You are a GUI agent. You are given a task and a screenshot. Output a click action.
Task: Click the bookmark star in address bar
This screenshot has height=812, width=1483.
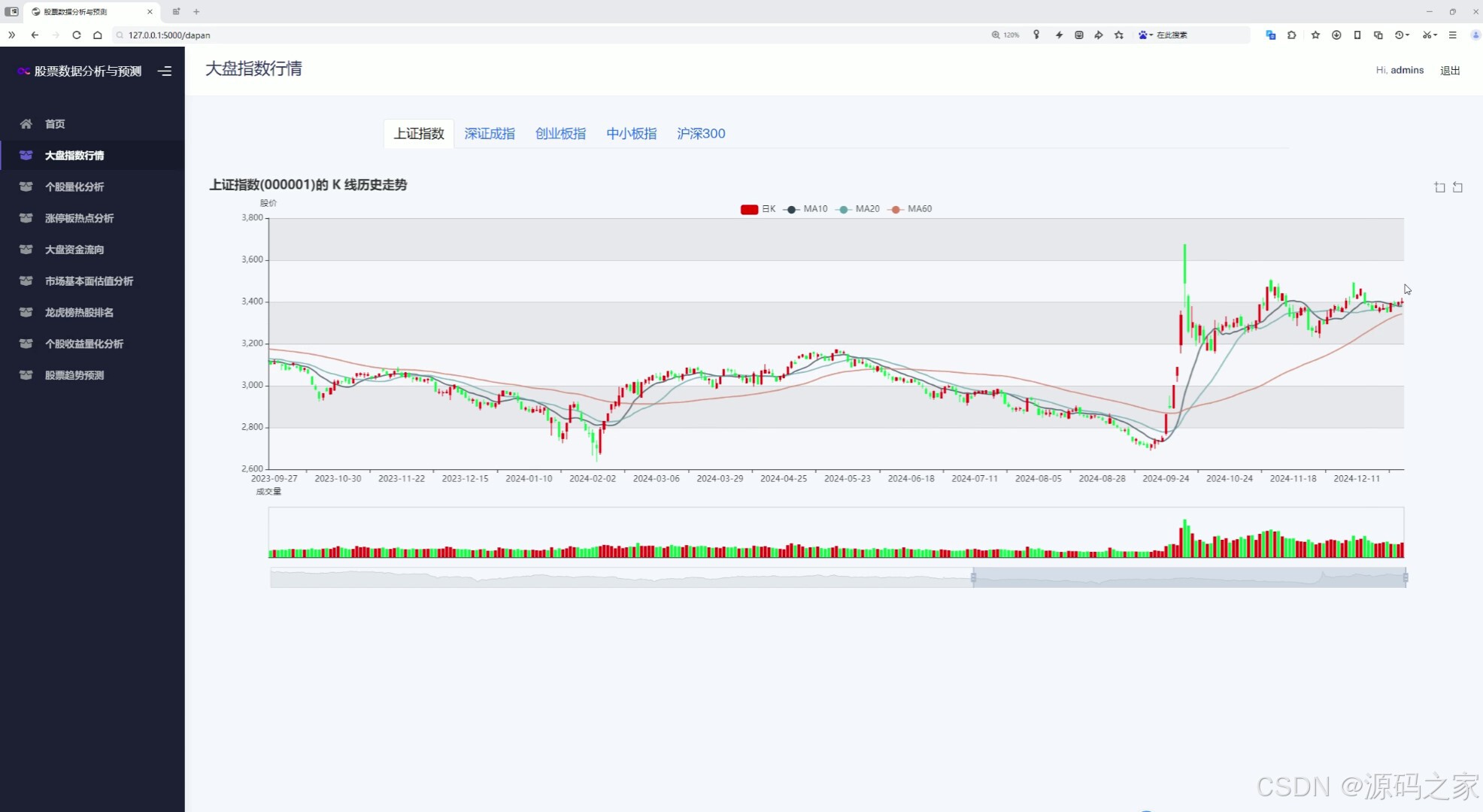(x=1119, y=35)
